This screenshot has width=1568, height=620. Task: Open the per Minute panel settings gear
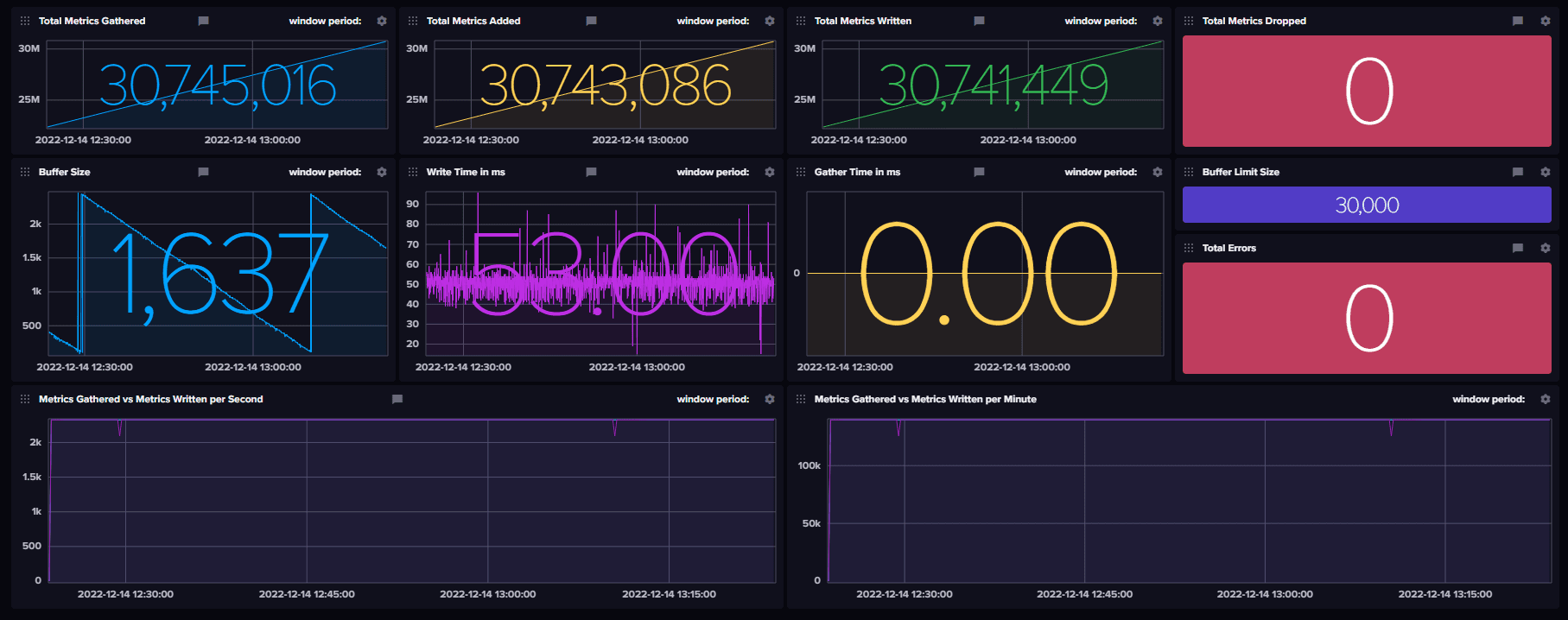point(1545,399)
